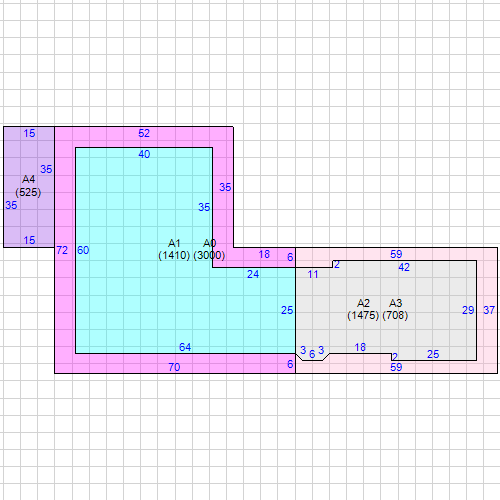Image resolution: width=500 pixels, height=500 pixels.
Task: Click the 24 dimension label
Action: click(253, 274)
